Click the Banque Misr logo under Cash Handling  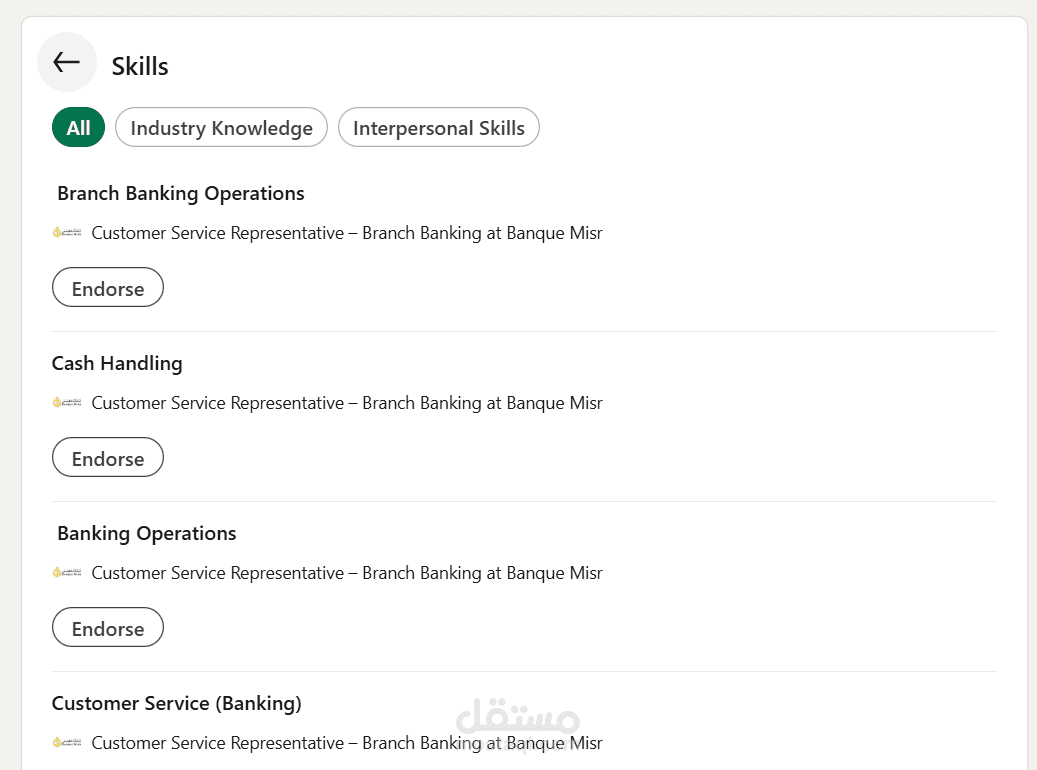67,403
